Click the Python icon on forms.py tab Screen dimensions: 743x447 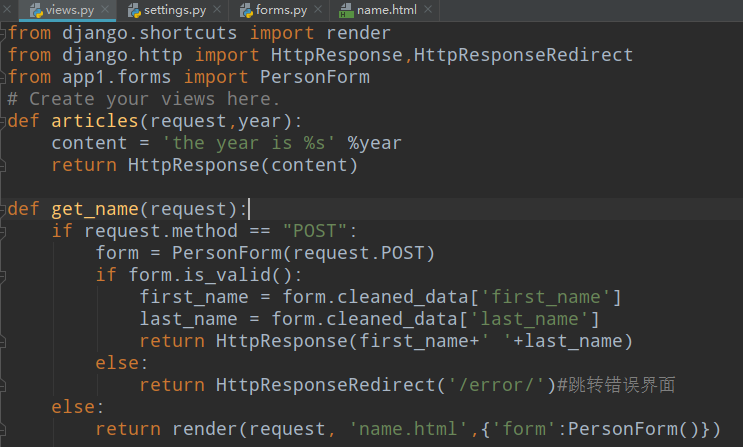(246, 10)
